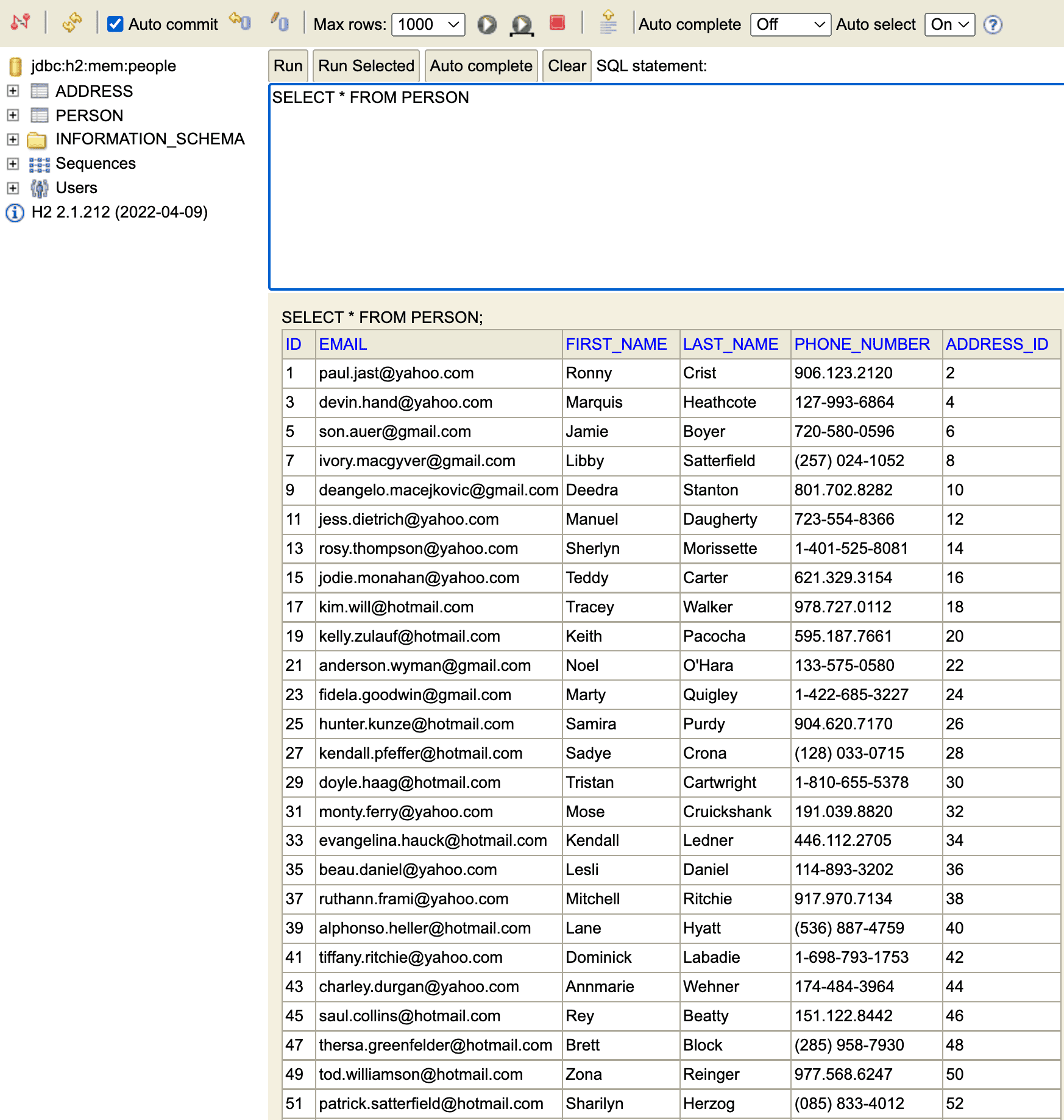Click the H2 2.1.212 info icon
Image resolution: width=1064 pixels, height=1120 pixels.
pos(14,212)
